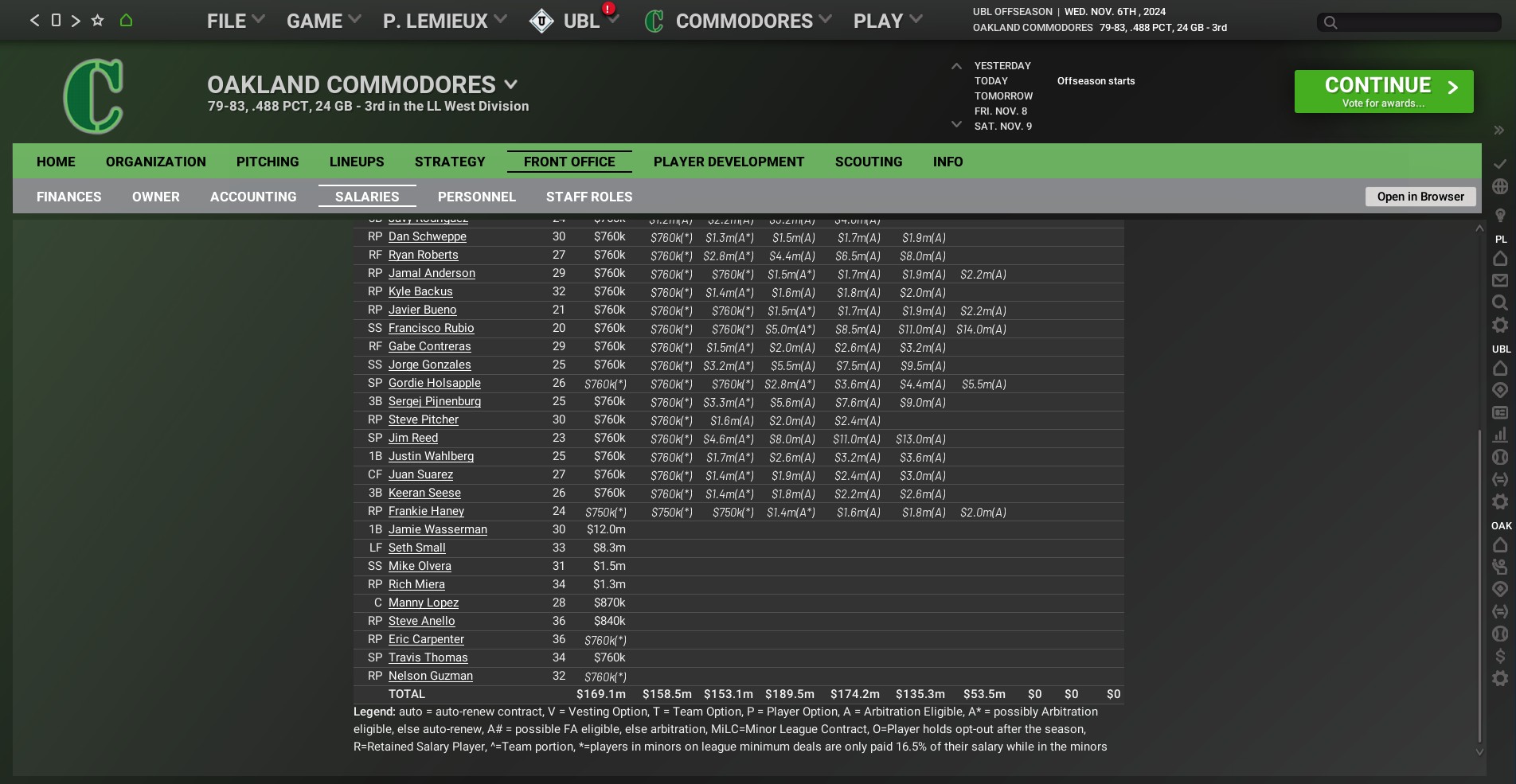Open Francisco Rubio's player link
This screenshot has height=784, width=1516.
[431, 328]
